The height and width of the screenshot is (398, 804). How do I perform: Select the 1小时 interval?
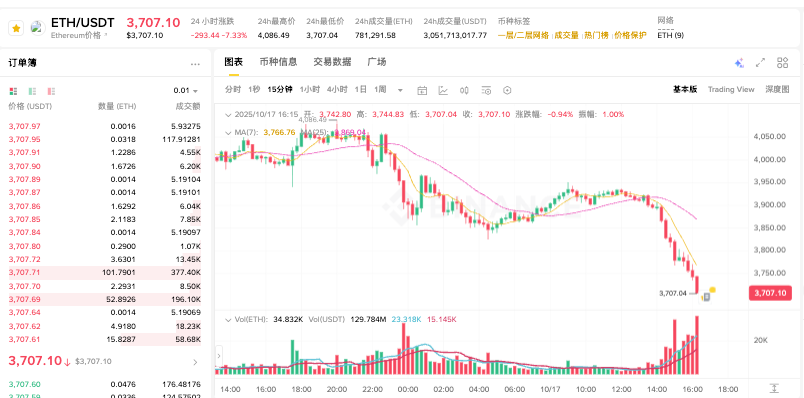point(310,89)
